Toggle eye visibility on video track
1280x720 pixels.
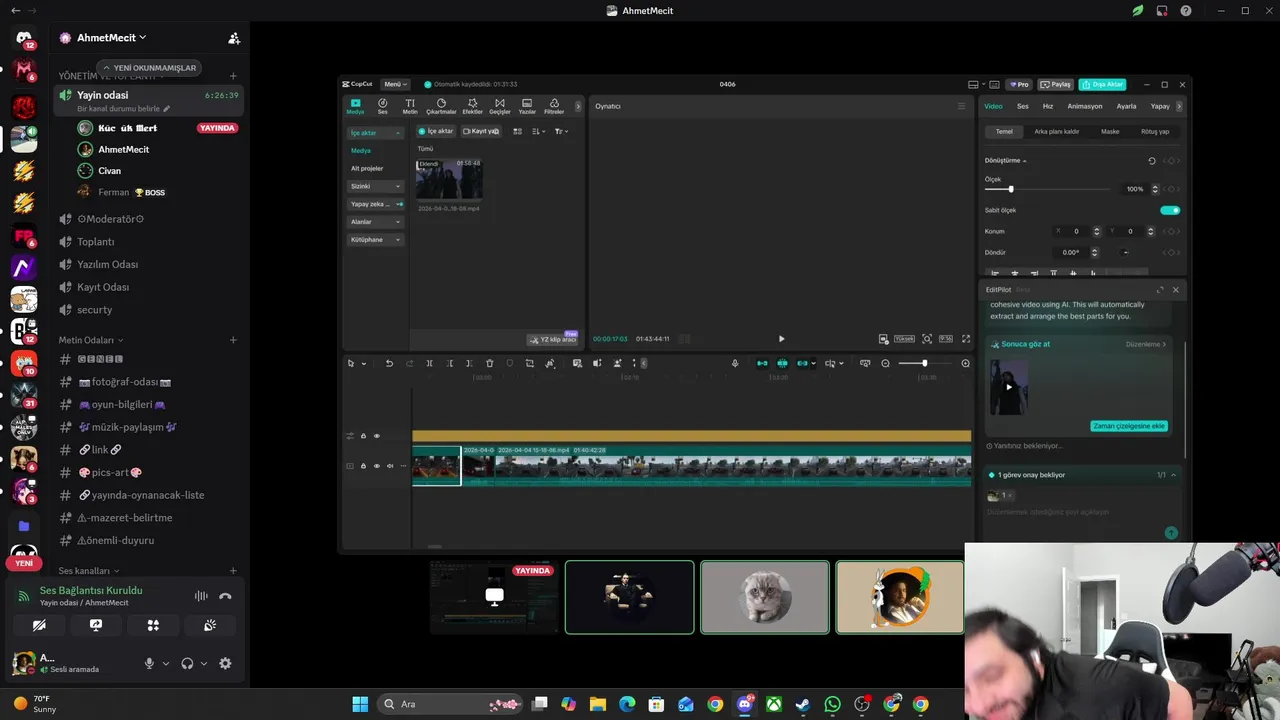376,466
